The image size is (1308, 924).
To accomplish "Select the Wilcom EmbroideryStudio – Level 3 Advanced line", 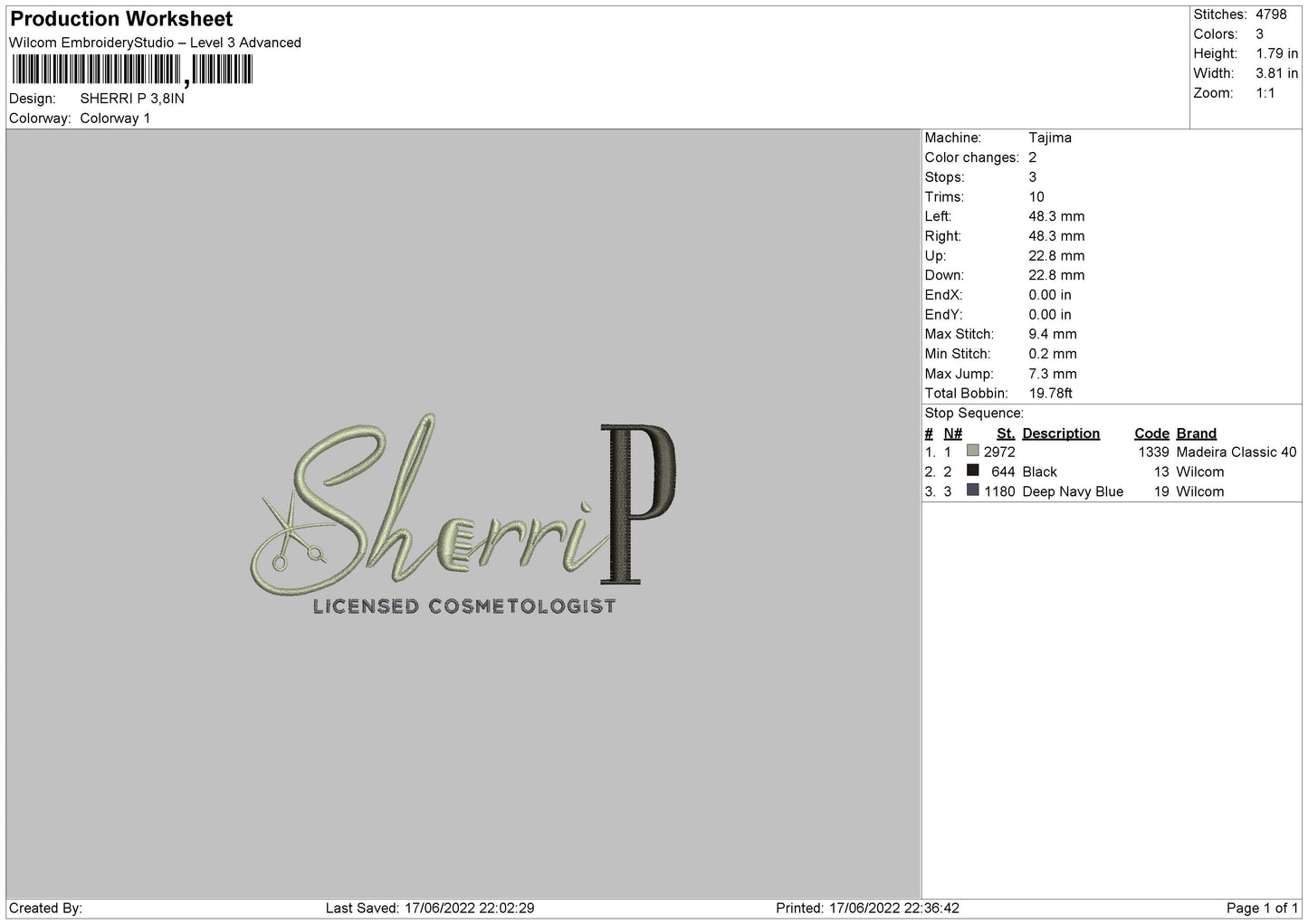I will [x=155, y=43].
